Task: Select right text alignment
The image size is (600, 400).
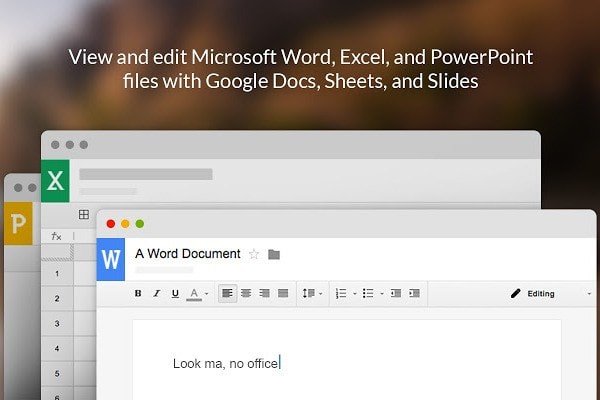Action: pos(264,293)
